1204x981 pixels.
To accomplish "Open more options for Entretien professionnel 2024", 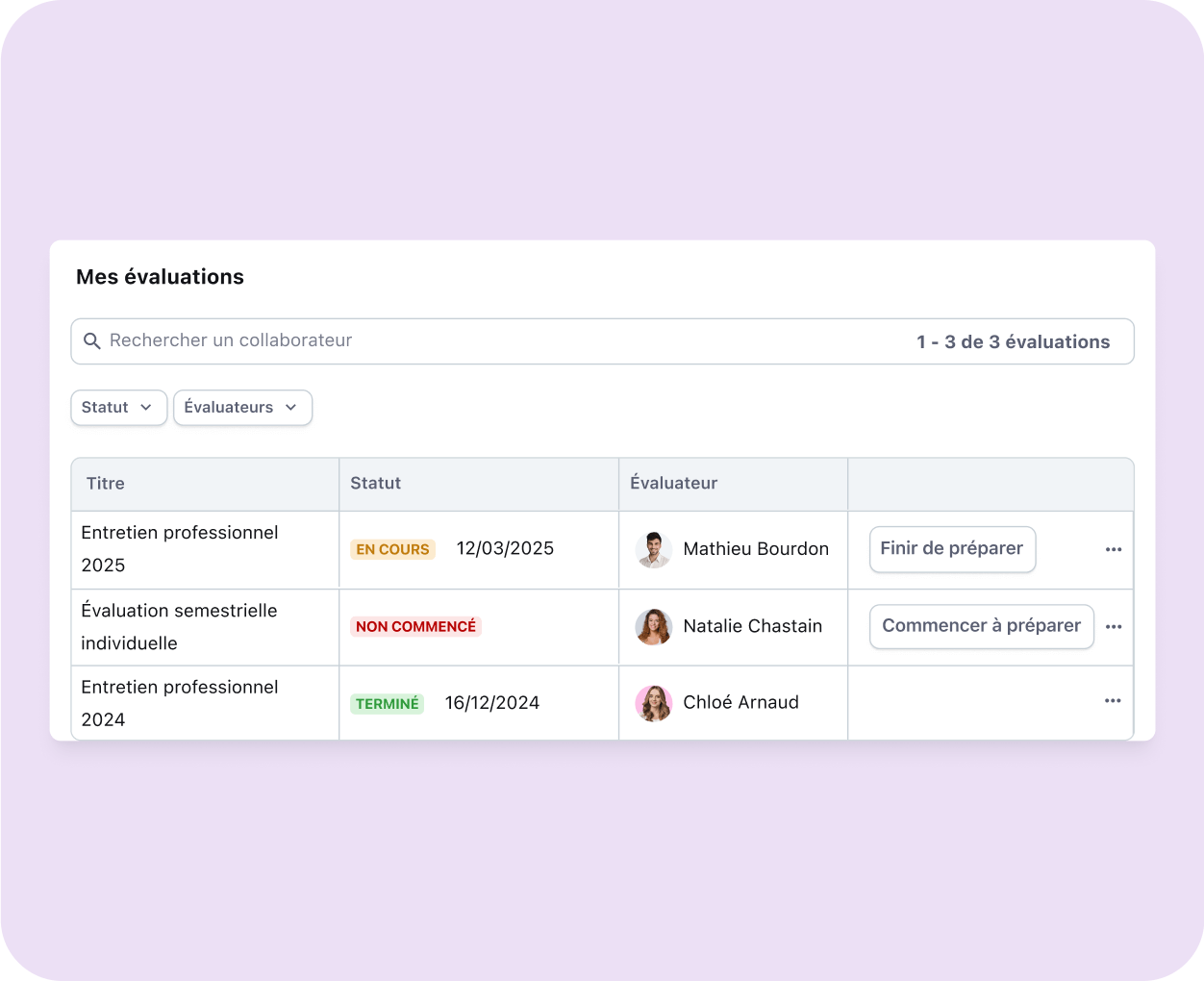I will point(1113,701).
